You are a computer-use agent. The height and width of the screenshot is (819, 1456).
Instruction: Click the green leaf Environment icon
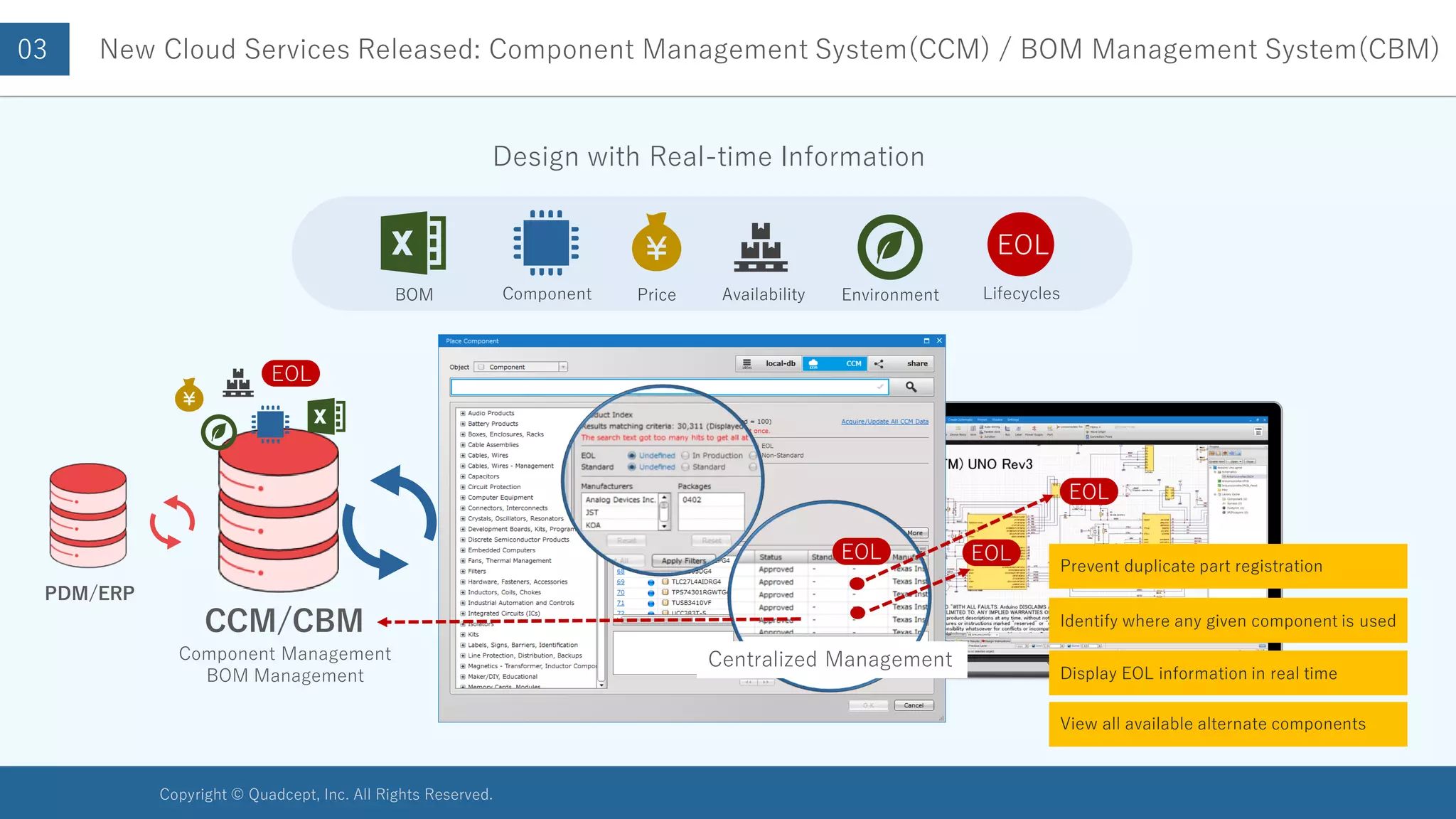click(889, 247)
